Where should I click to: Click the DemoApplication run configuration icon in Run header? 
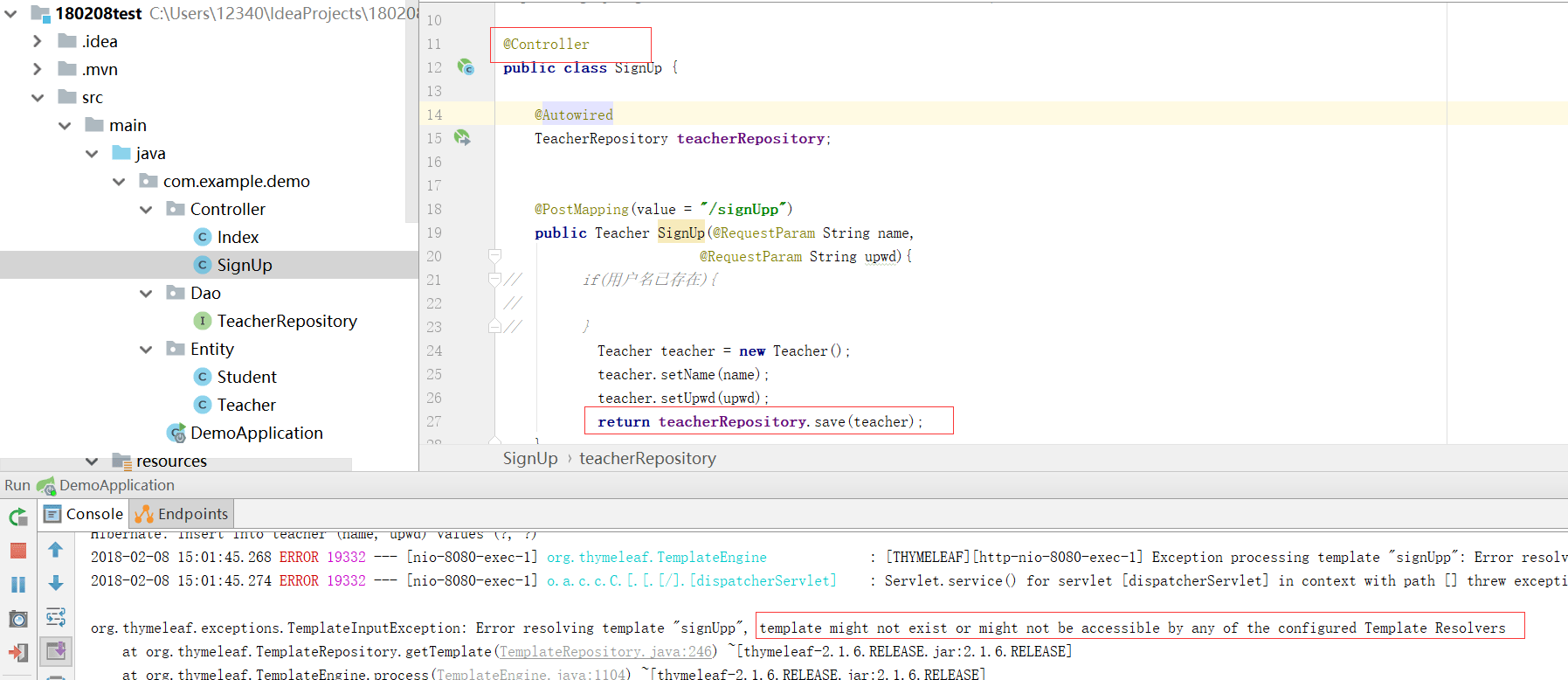(45, 486)
